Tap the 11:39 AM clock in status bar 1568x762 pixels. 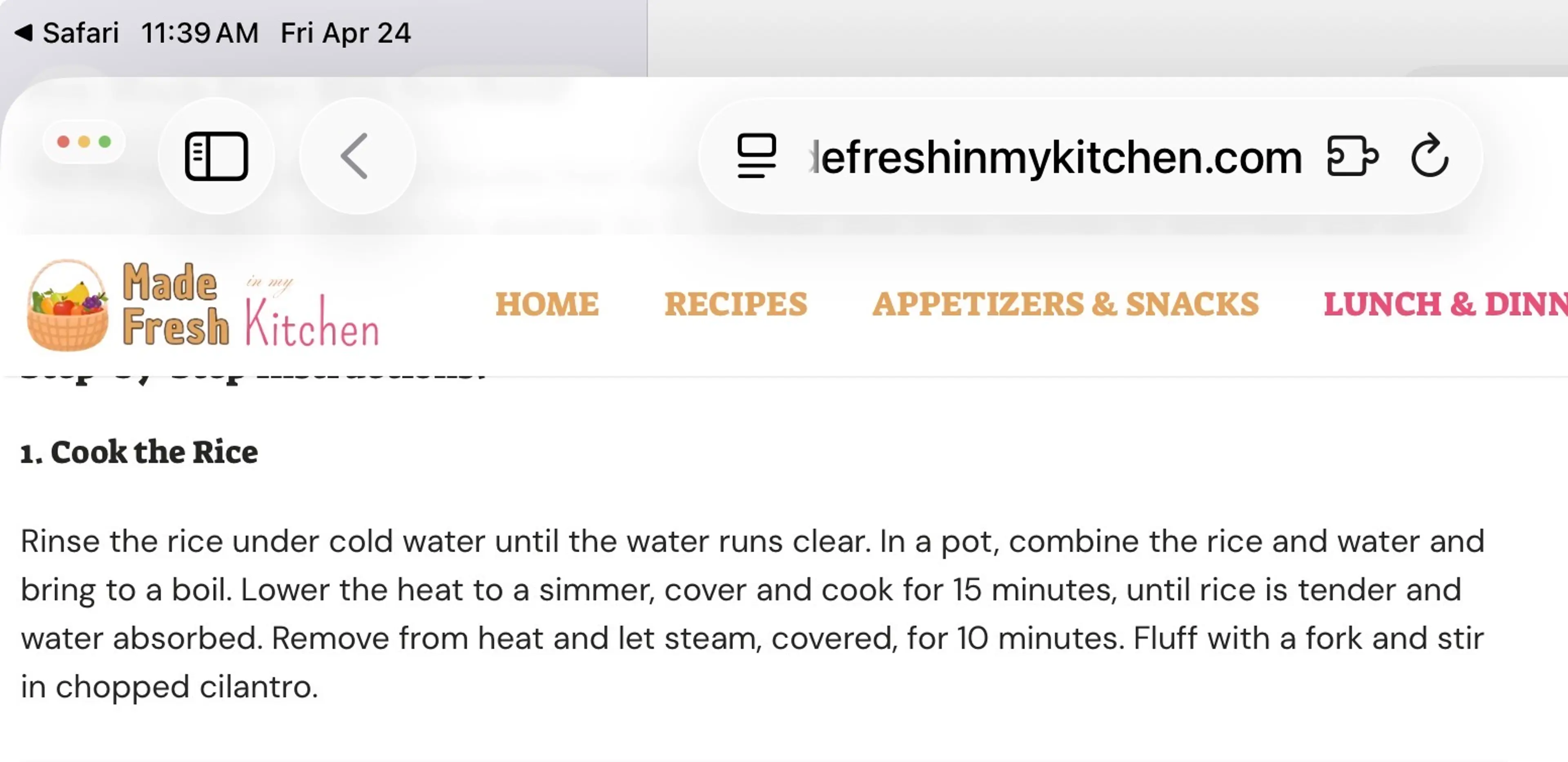(x=200, y=33)
